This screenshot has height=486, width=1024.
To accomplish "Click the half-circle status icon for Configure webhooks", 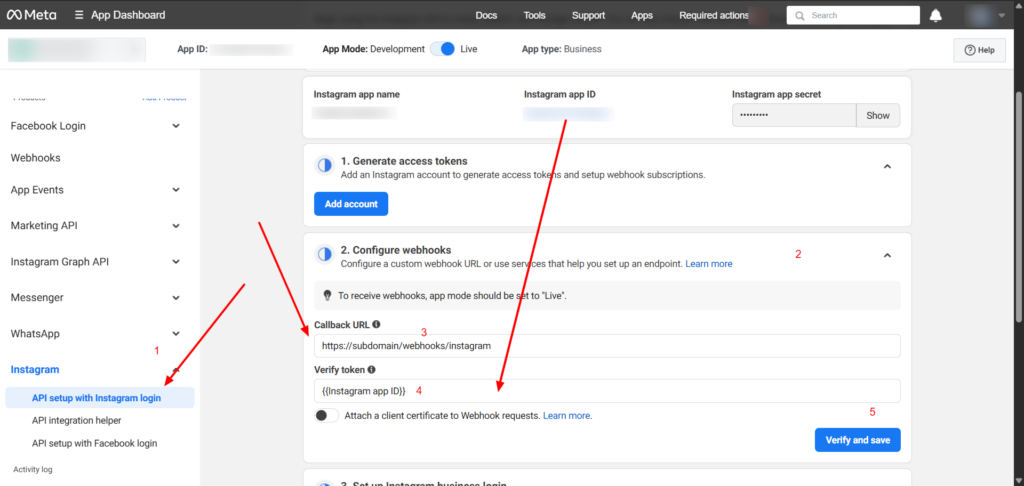I will (x=325, y=255).
